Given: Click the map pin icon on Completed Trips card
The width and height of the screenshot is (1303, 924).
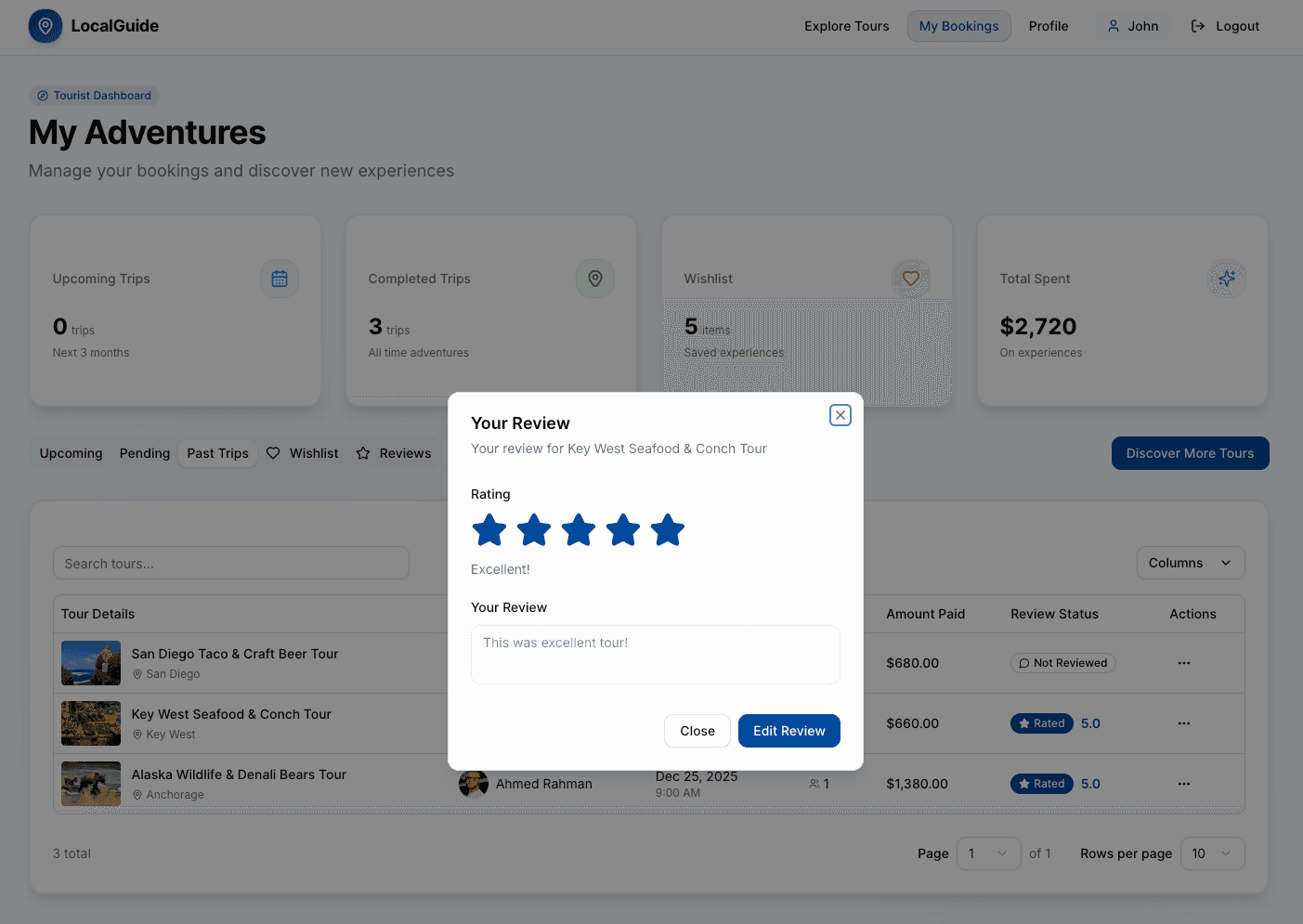Looking at the screenshot, I should 595,279.
